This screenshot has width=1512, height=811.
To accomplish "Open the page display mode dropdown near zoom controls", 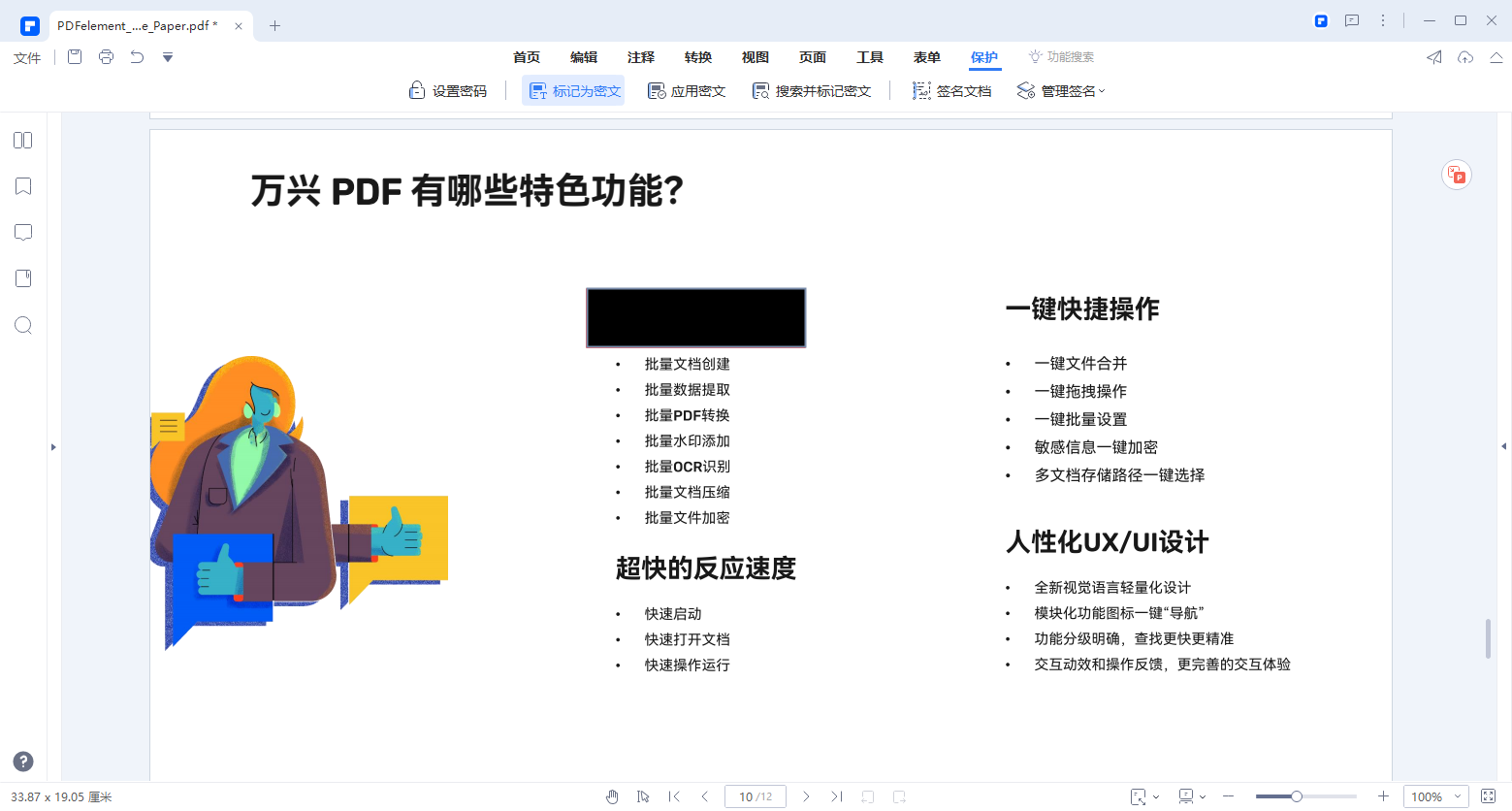I will click(x=1191, y=795).
